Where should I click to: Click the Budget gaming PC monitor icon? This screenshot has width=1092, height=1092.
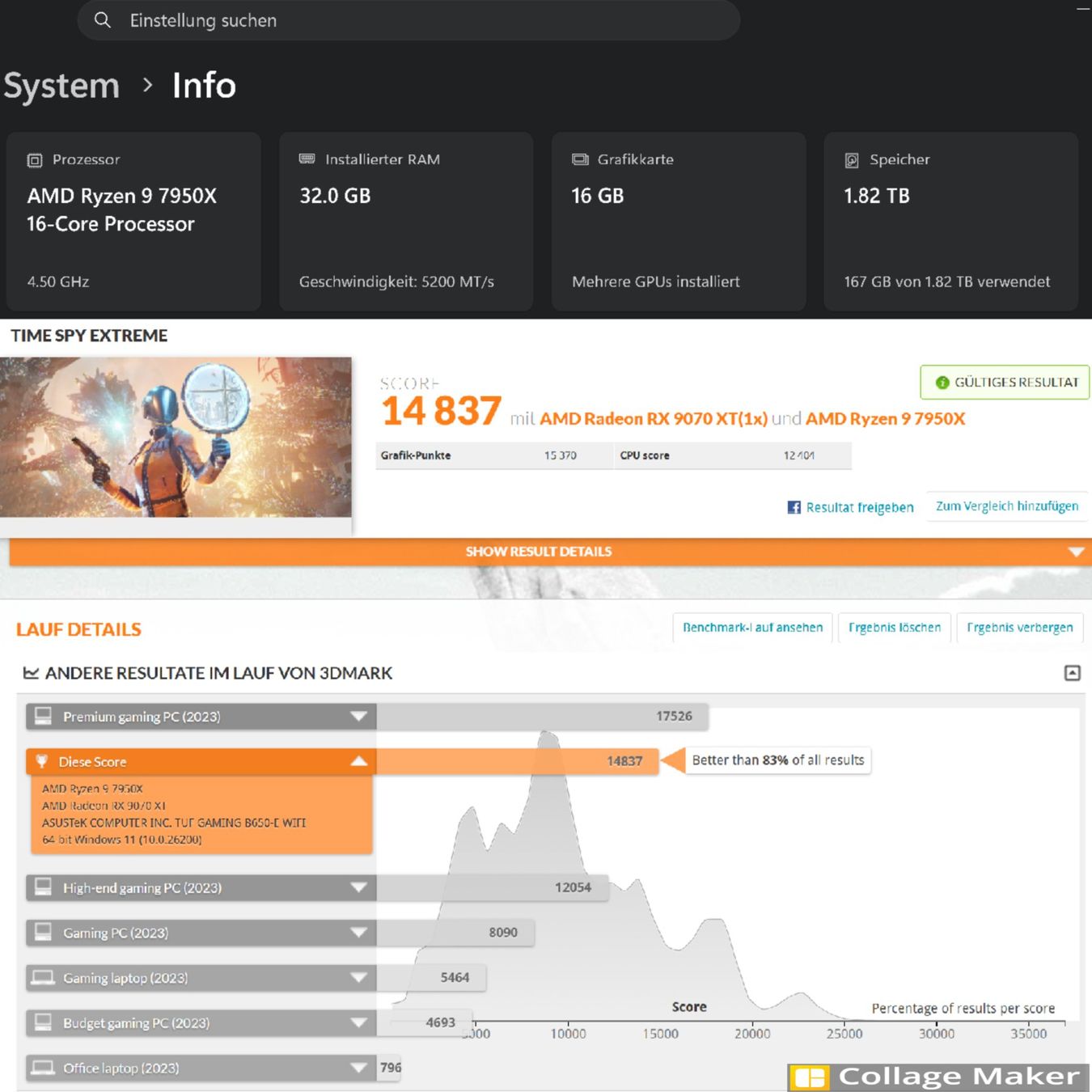(x=44, y=1022)
